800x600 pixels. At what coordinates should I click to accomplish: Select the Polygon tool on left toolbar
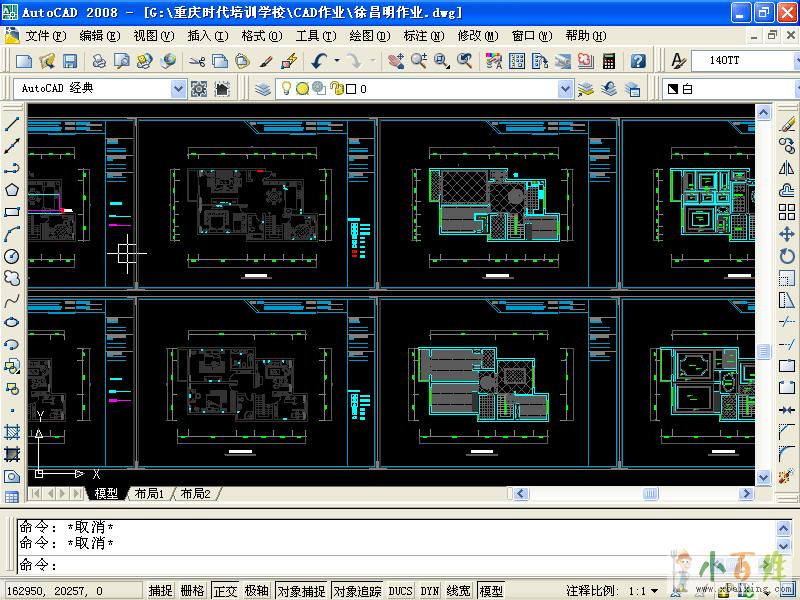[12, 190]
